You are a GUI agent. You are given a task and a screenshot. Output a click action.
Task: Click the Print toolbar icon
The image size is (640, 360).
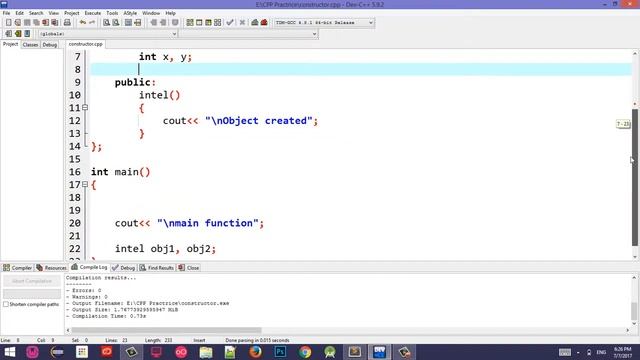pos(67,22)
